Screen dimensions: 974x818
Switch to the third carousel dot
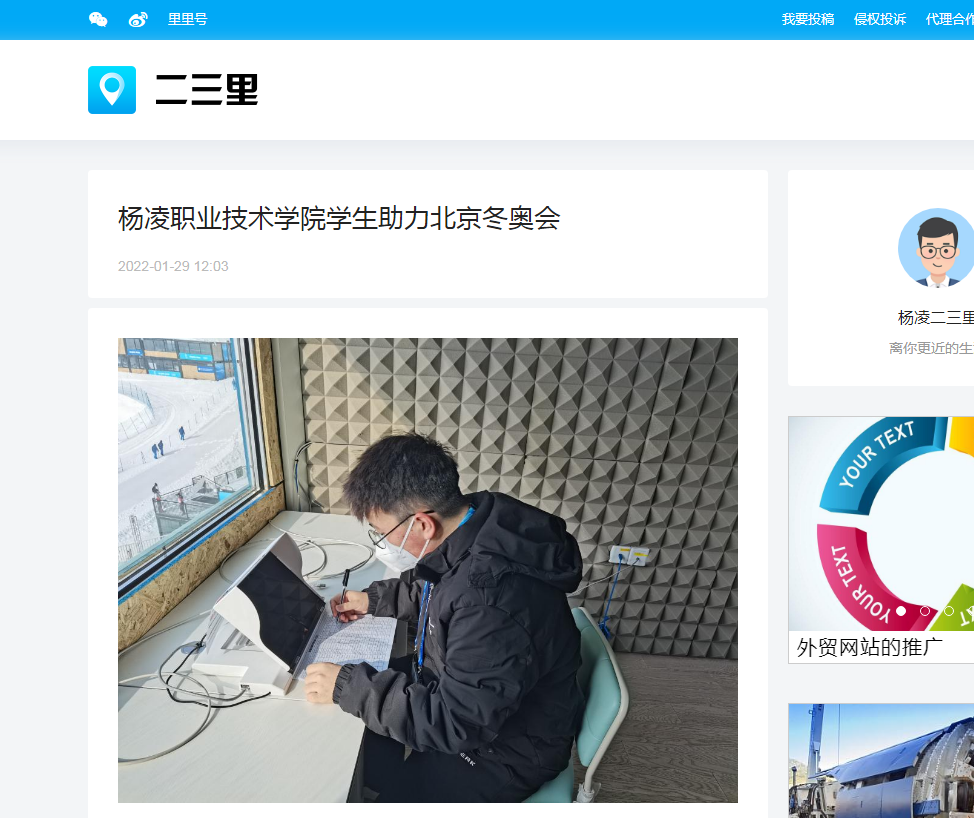pyautogui.click(x=949, y=610)
